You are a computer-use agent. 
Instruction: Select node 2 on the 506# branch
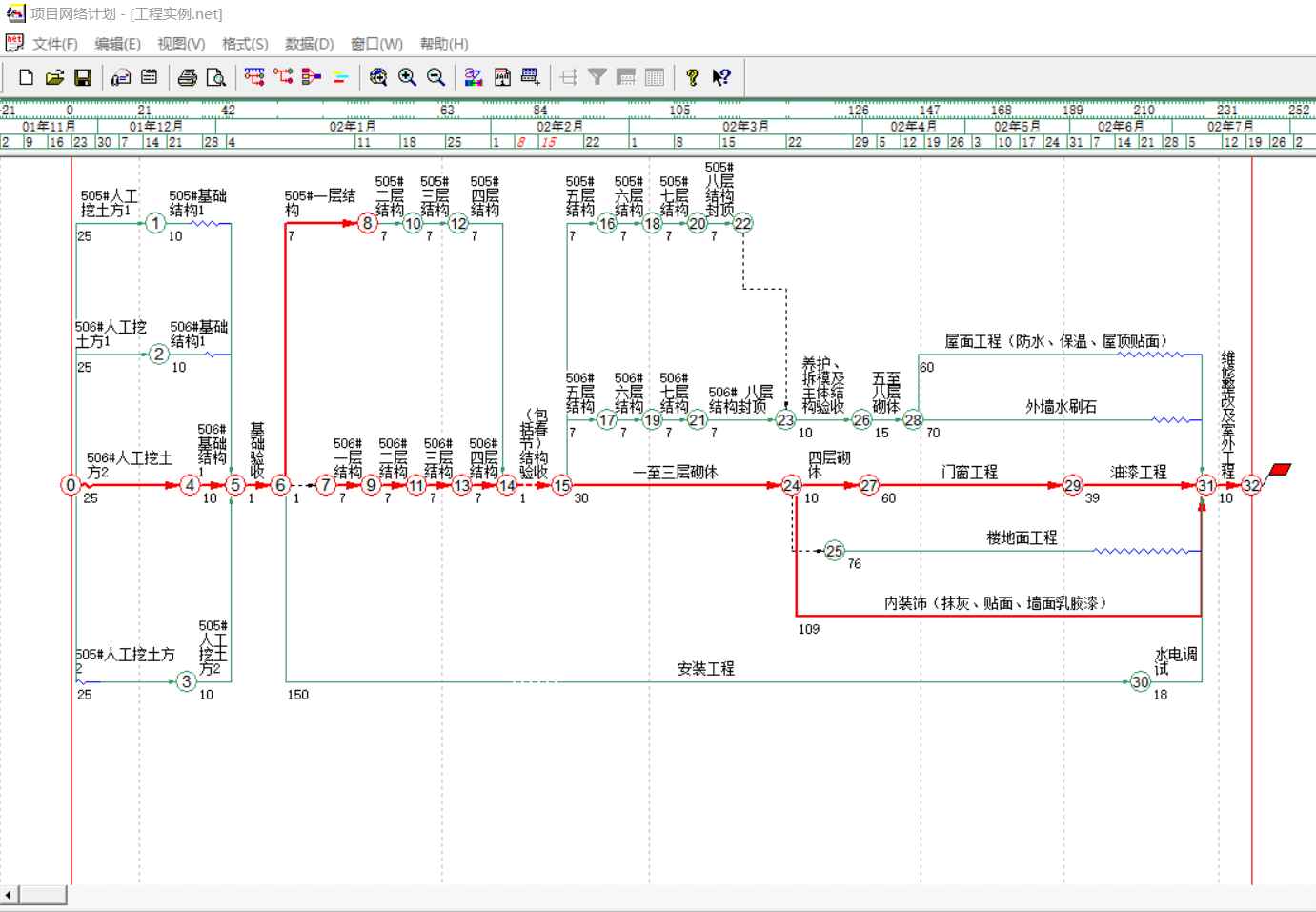[158, 355]
